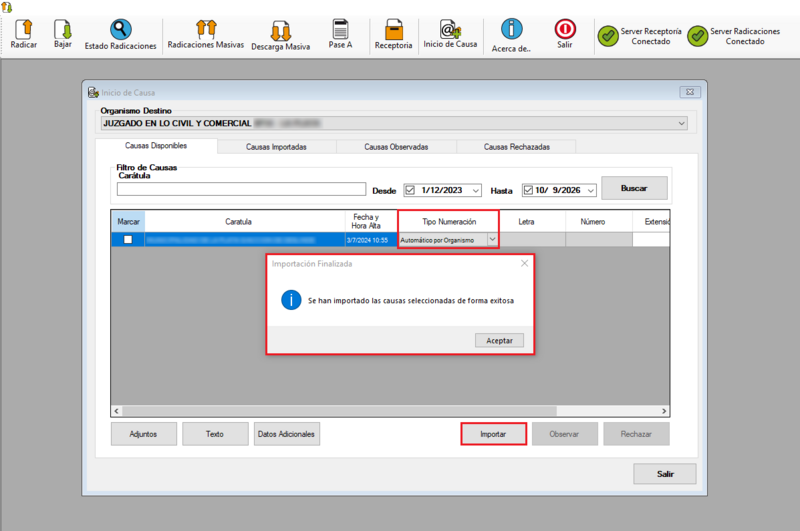800x531 pixels.
Task: Open the Acerca de info icon
Action: 511,29
